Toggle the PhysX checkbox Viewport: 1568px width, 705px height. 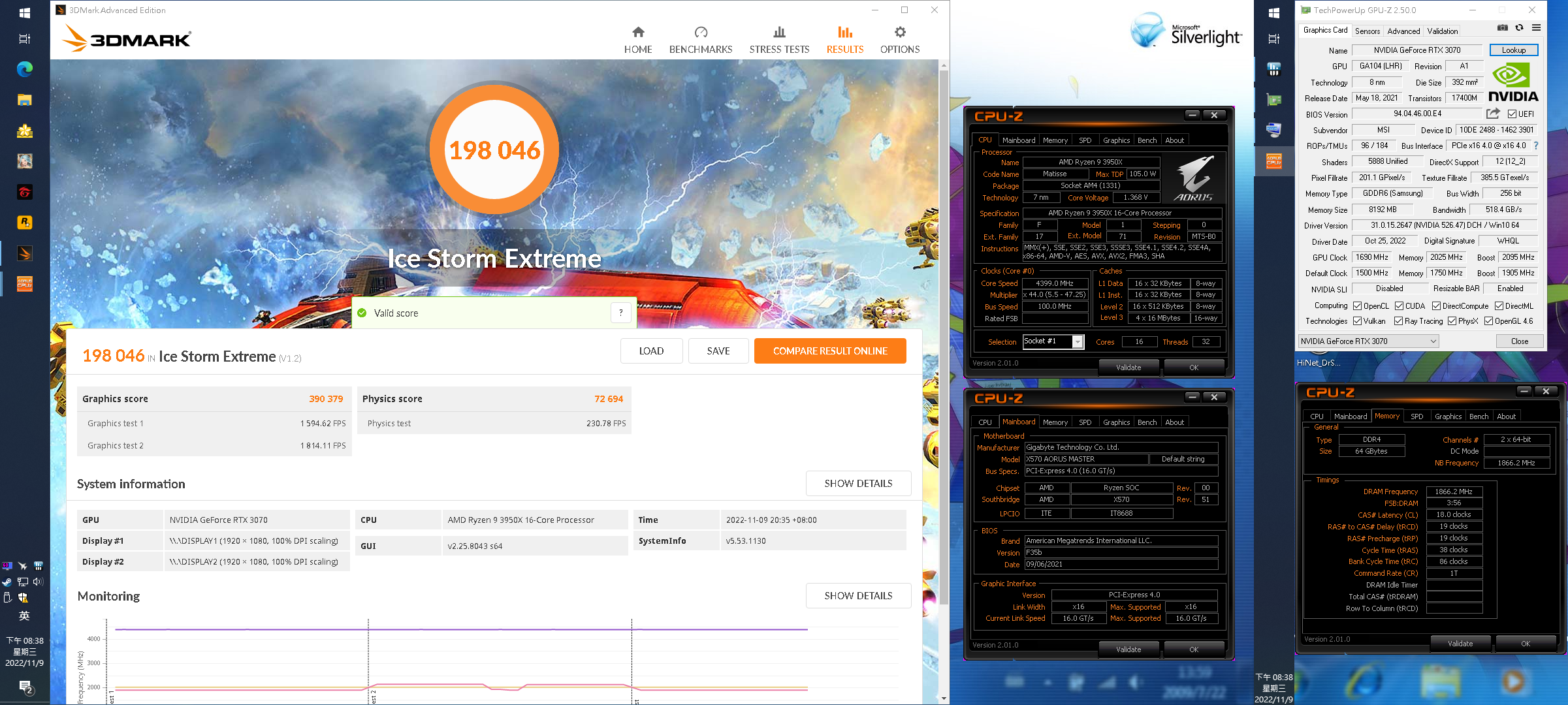1452,321
